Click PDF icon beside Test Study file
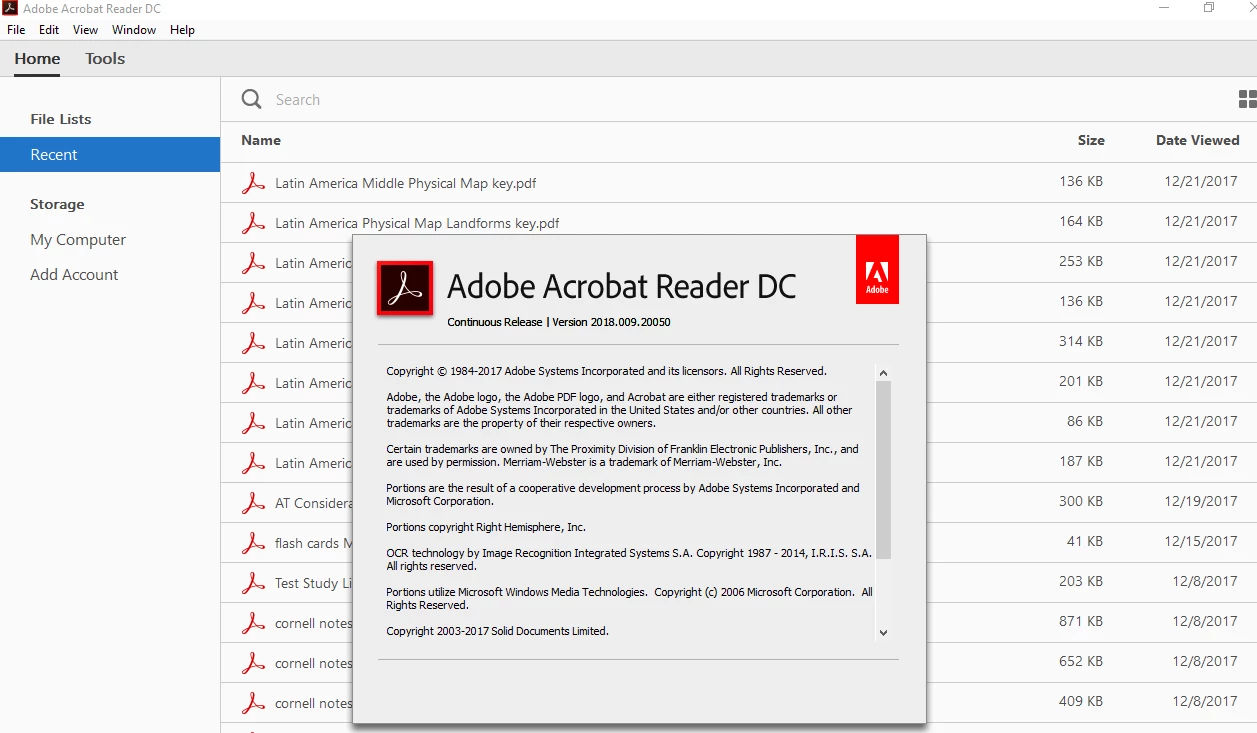1257x733 pixels. click(254, 583)
